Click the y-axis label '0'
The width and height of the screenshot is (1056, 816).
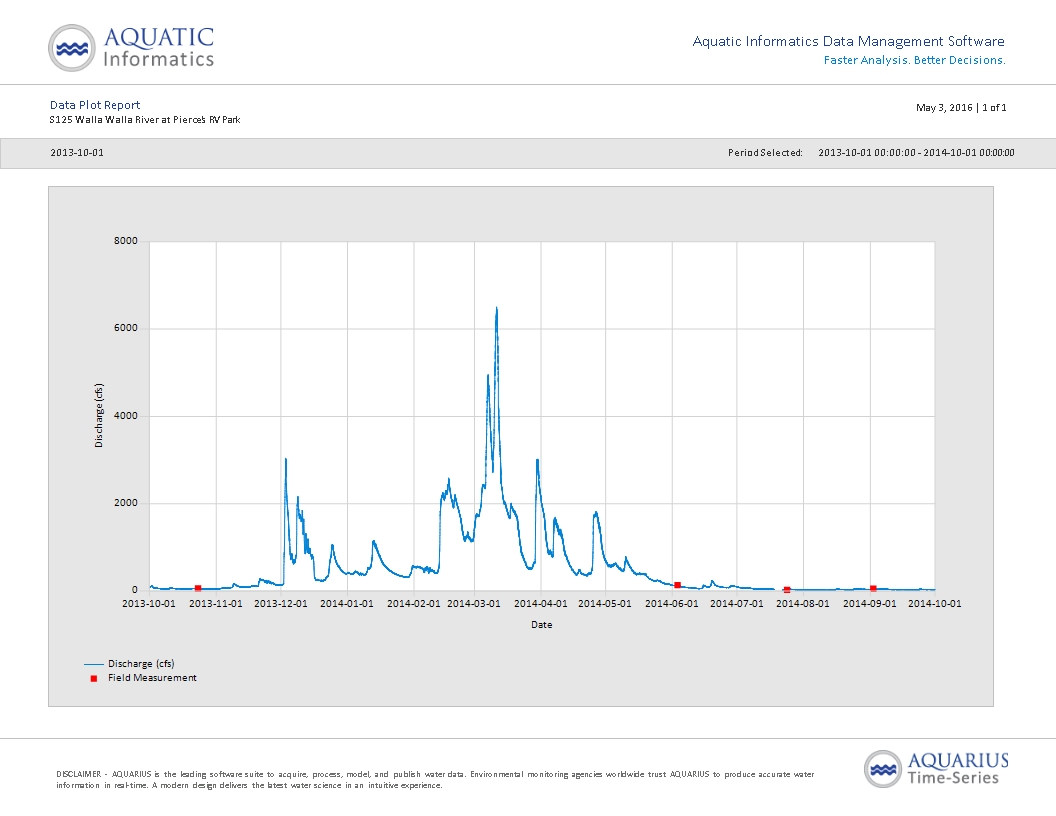(135, 590)
